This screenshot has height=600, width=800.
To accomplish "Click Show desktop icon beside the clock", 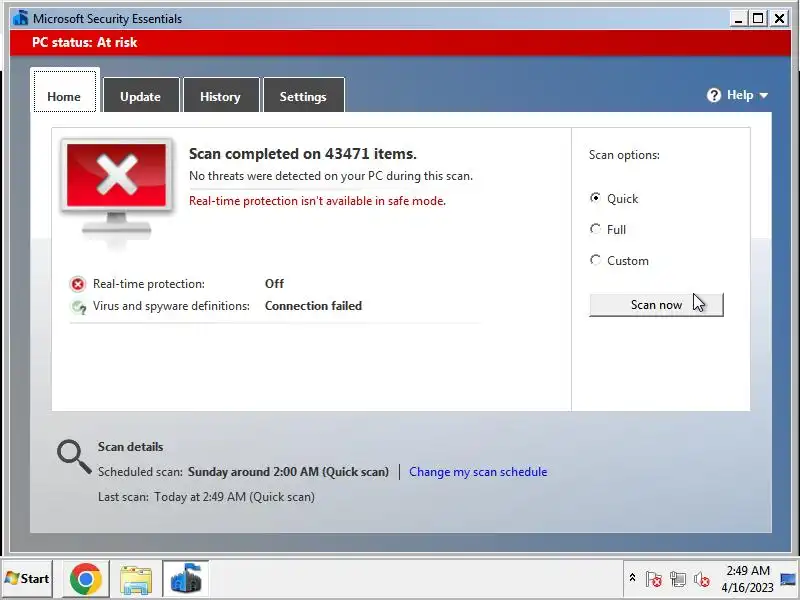I will coord(788,579).
